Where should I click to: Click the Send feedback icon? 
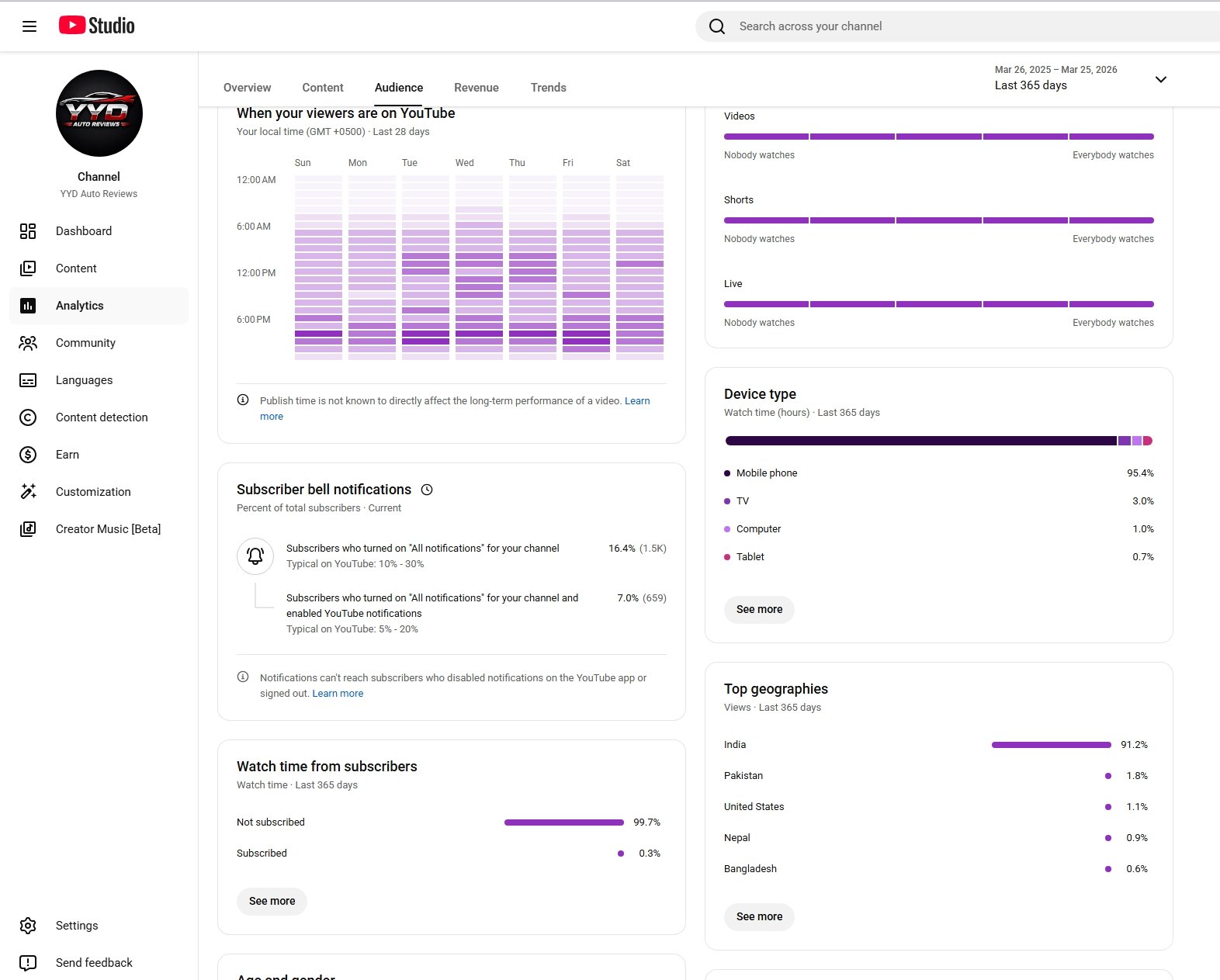coord(28,963)
